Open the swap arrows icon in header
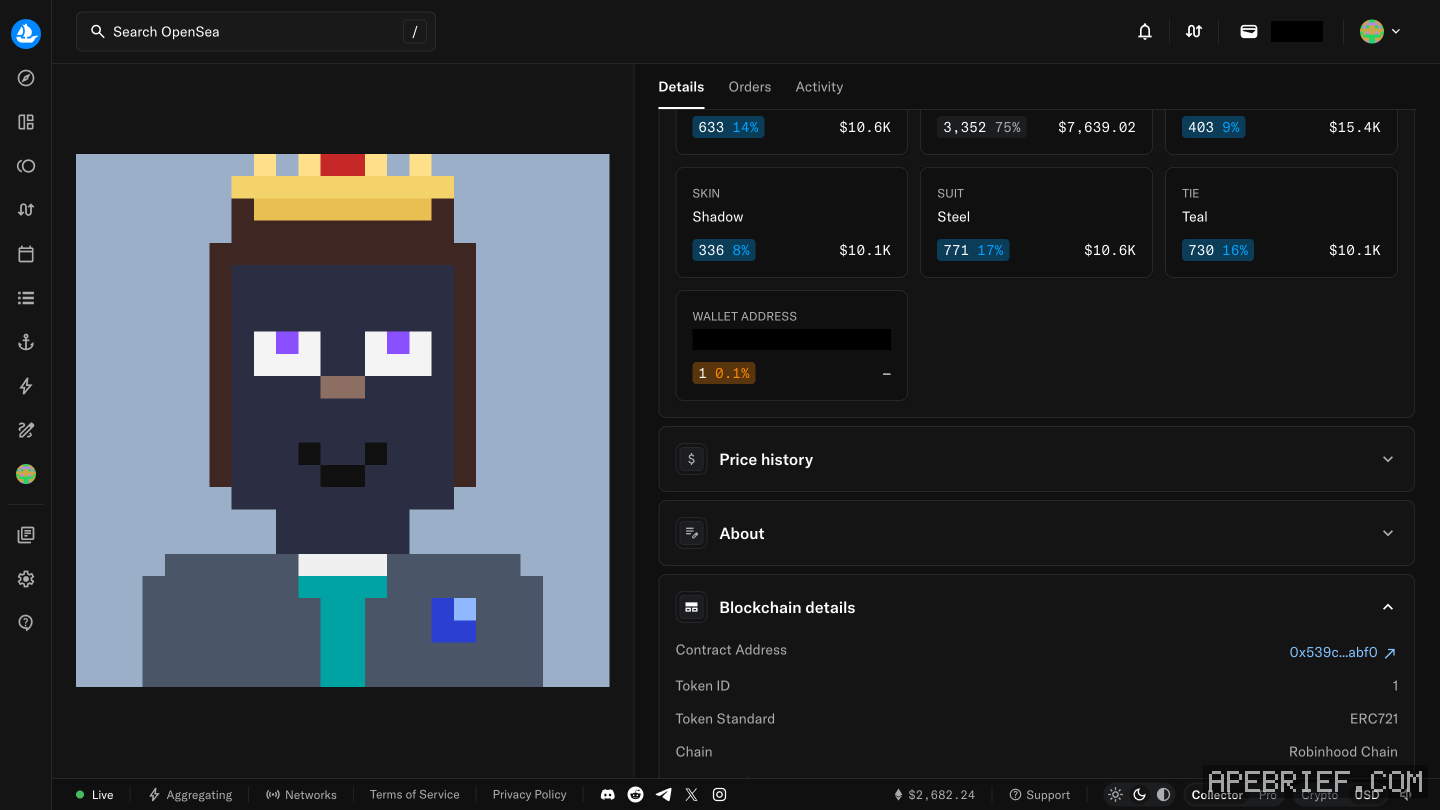Viewport: 1440px width, 810px height. pos(1193,32)
